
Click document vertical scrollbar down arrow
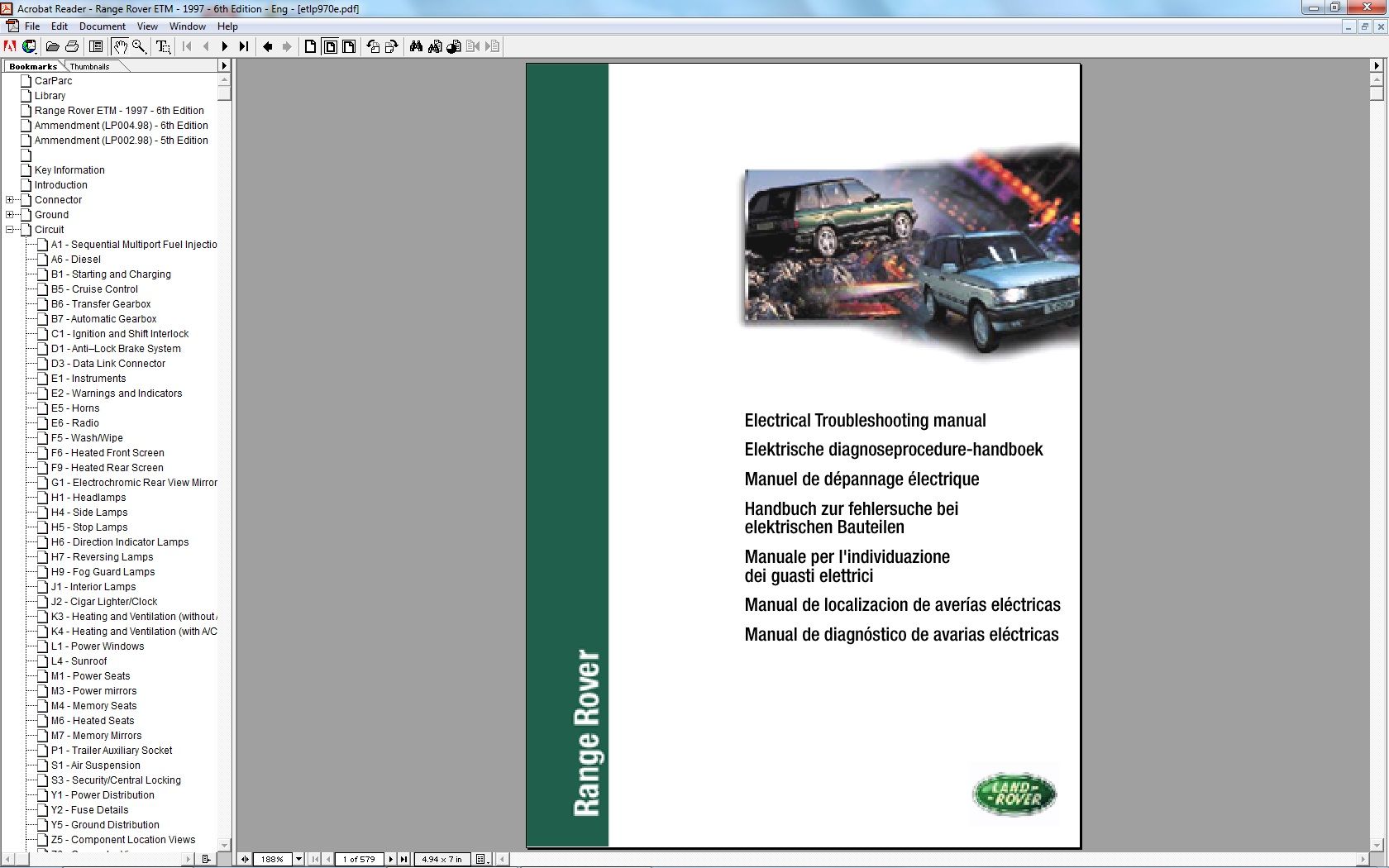(1377, 845)
